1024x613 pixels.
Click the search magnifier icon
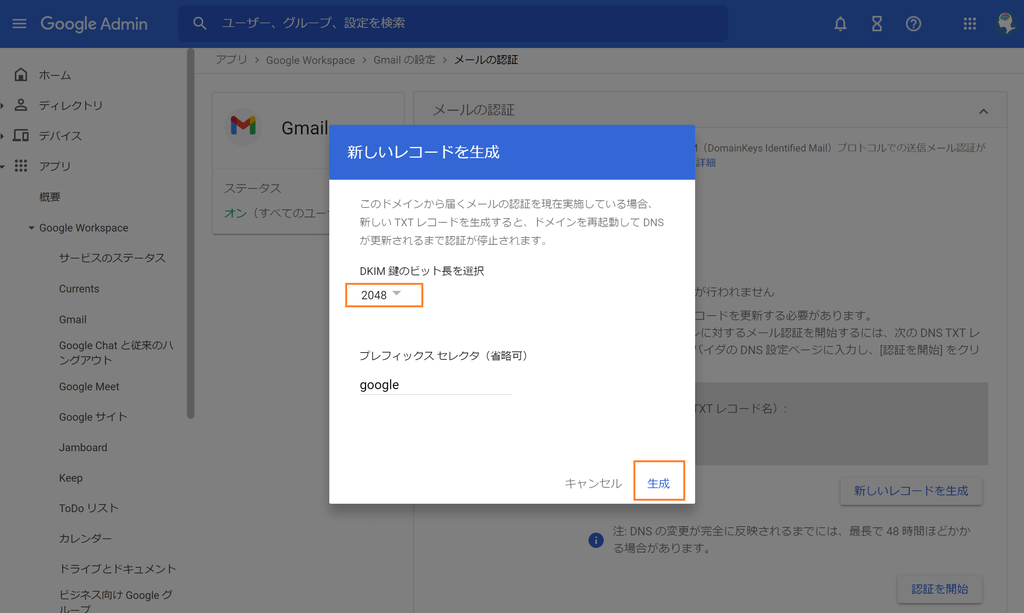click(200, 24)
